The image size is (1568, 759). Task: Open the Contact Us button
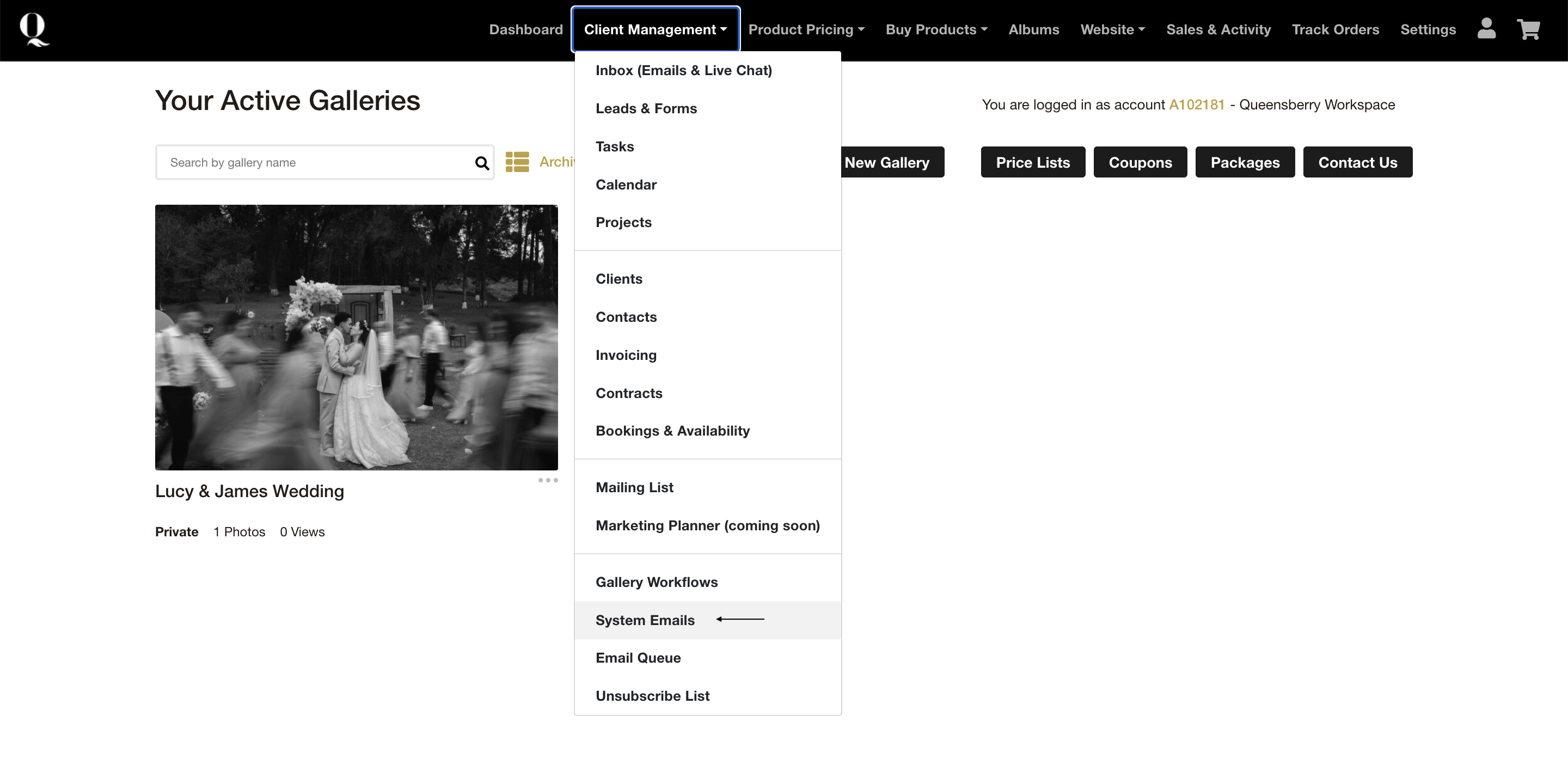point(1357,162)
